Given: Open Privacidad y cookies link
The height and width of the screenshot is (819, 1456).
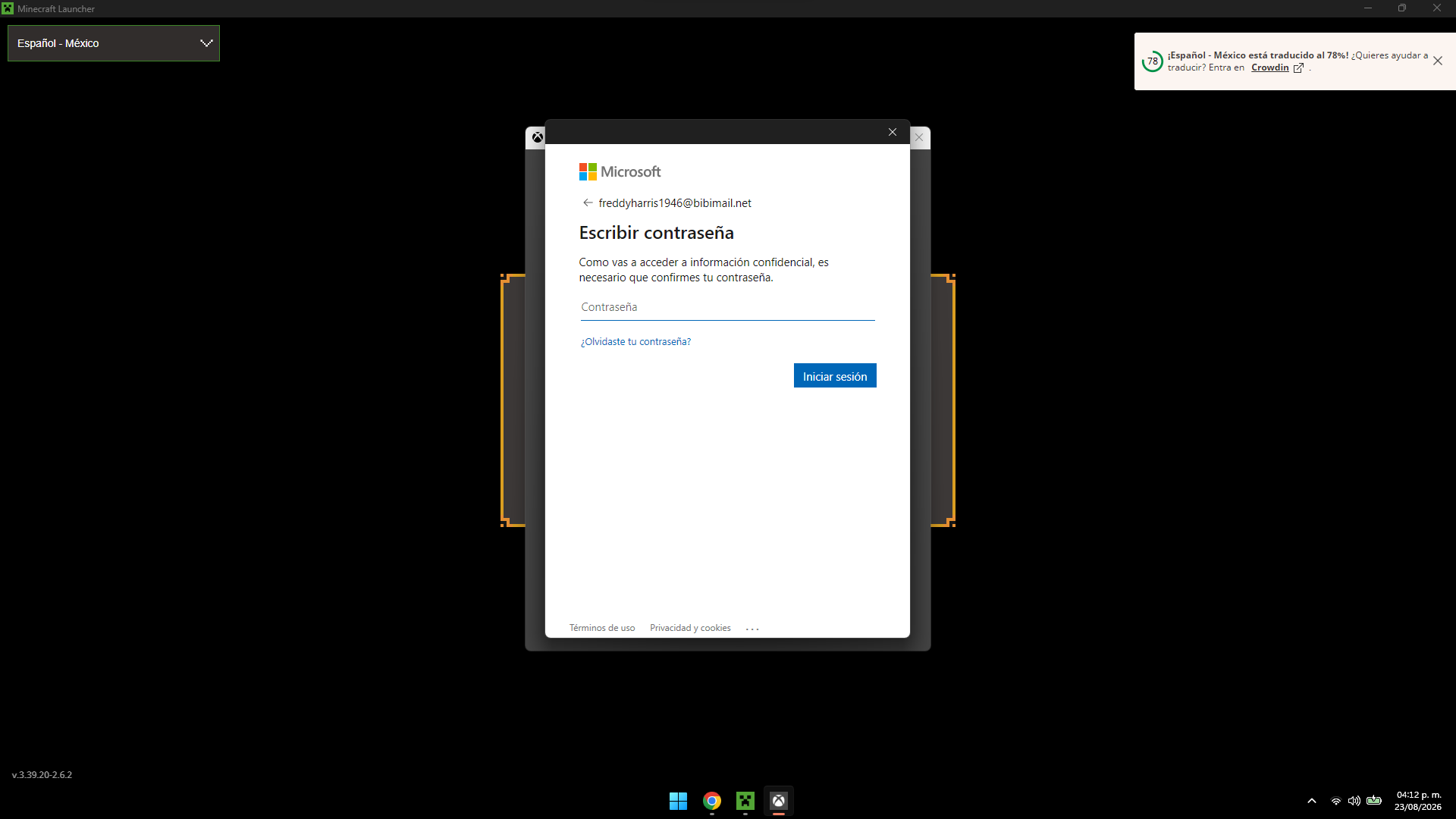Looking at the screenshot, I should pyautogui.click(x=690, y=628).
